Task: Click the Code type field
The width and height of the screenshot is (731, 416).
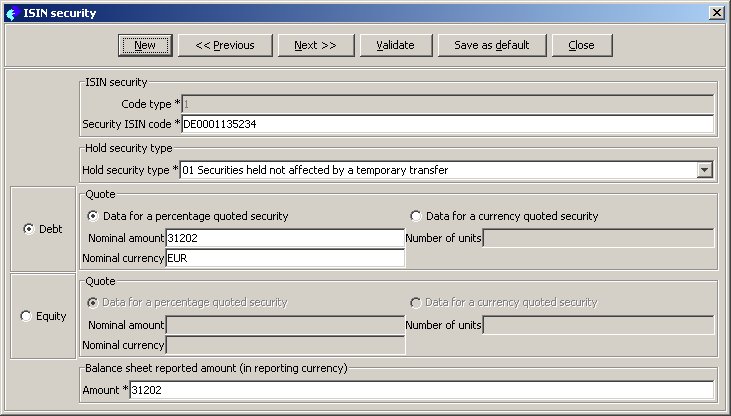Action: pos(447,104)
